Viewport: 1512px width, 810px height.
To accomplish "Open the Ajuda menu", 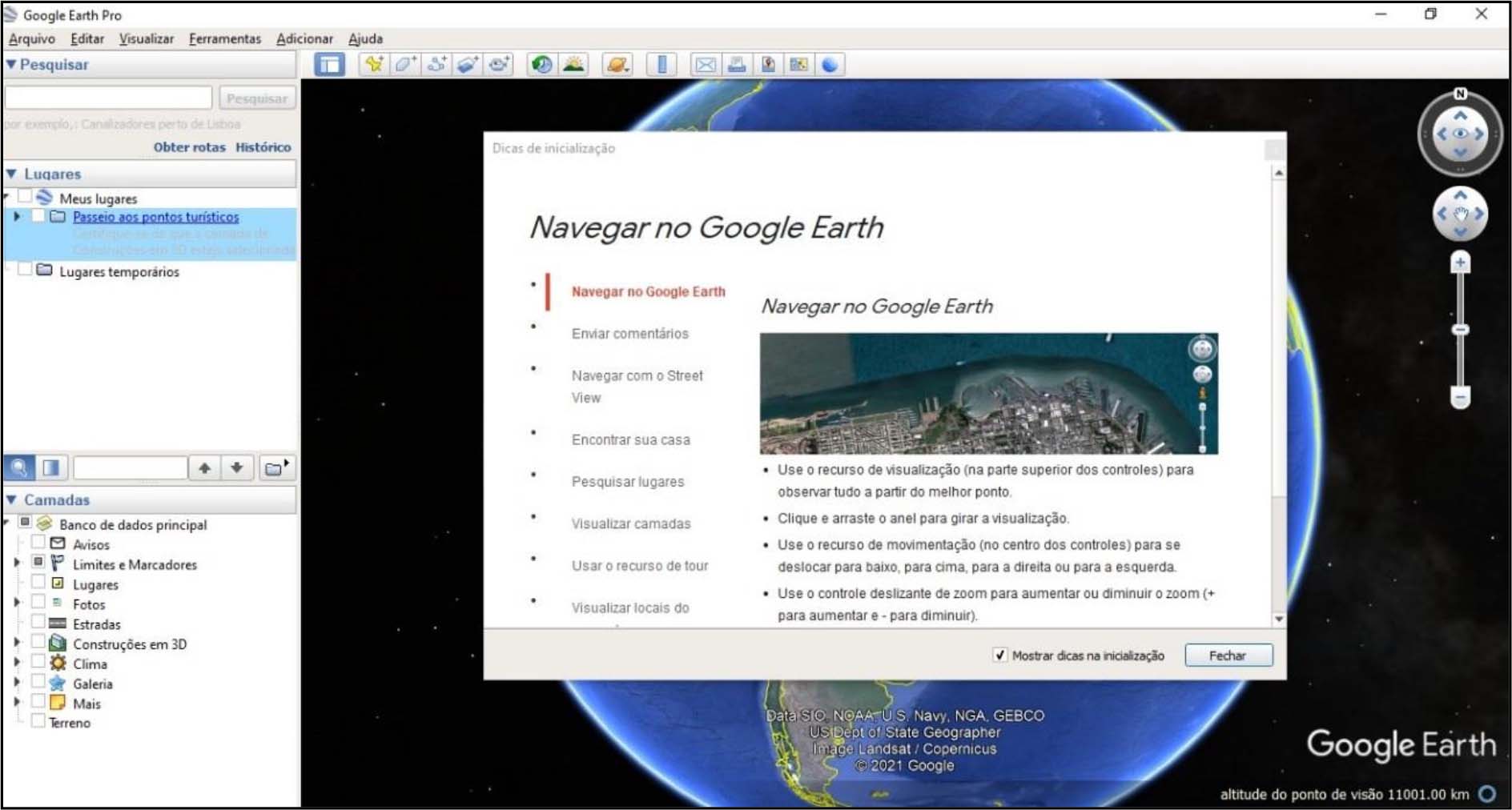I will pyautogui.click(x=365, y=38).
